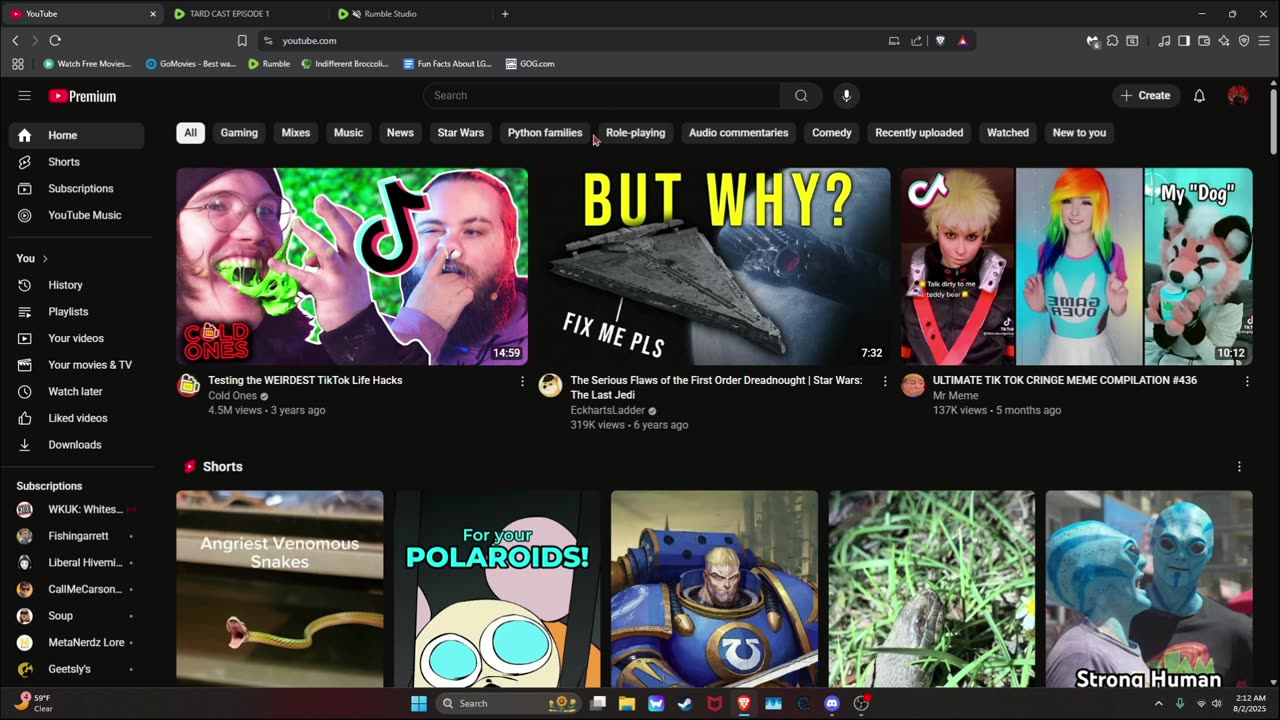Select the All filter chip
The image size is (1280, 720).
[190, 133]
